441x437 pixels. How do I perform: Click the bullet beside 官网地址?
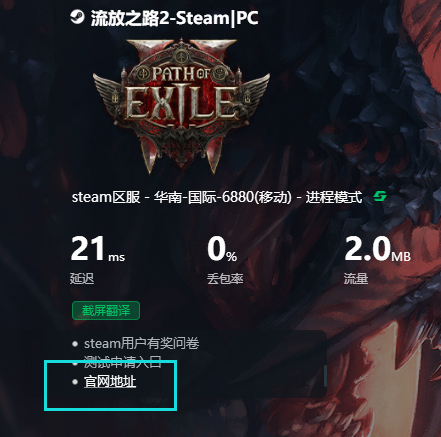click(x=75, y=382)
